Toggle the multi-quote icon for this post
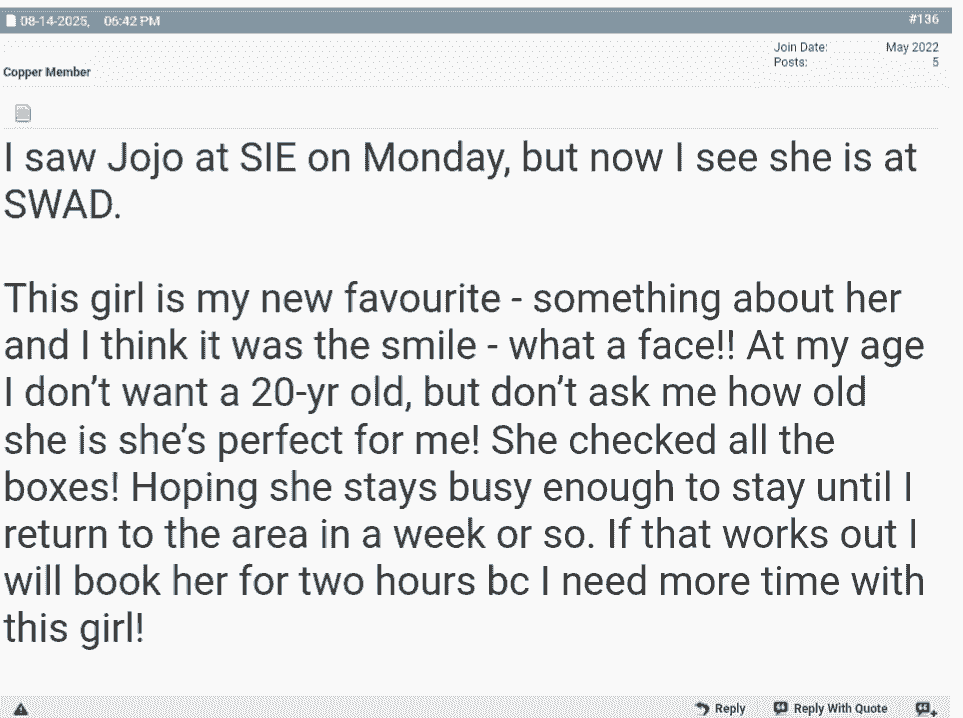Screen dimensions: 963x718 click(926, 709)
